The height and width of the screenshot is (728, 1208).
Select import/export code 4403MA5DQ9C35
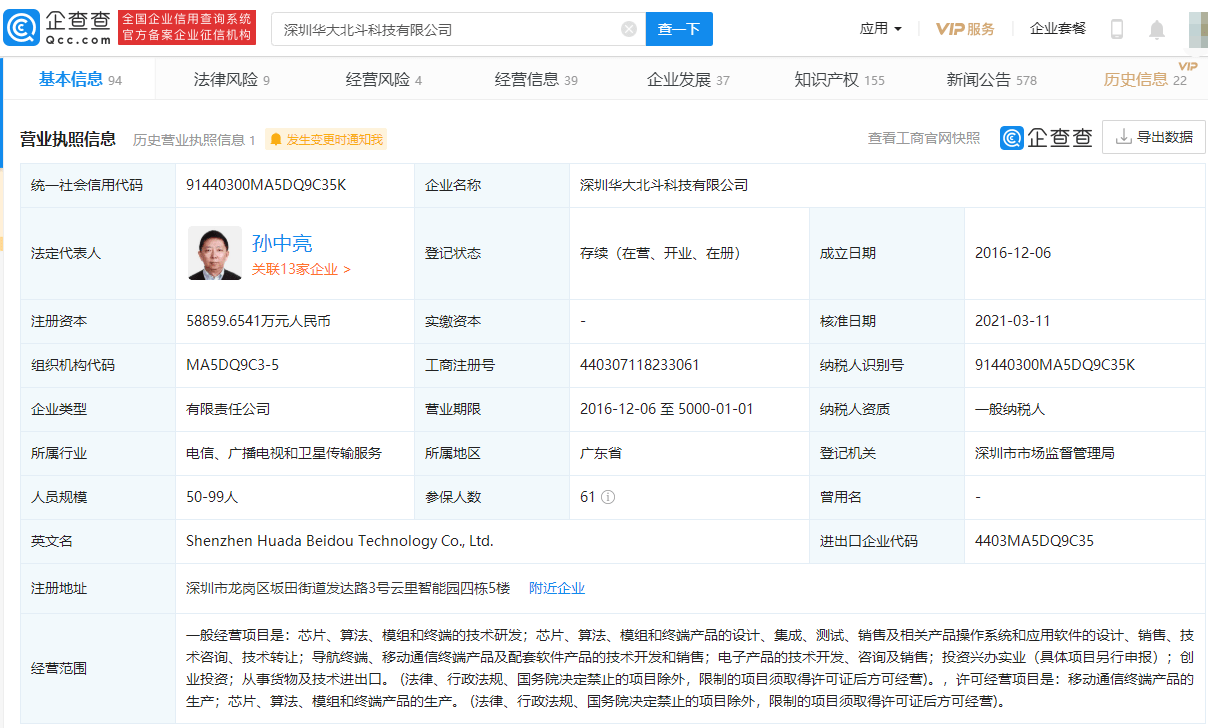(x=1034, y=541)
